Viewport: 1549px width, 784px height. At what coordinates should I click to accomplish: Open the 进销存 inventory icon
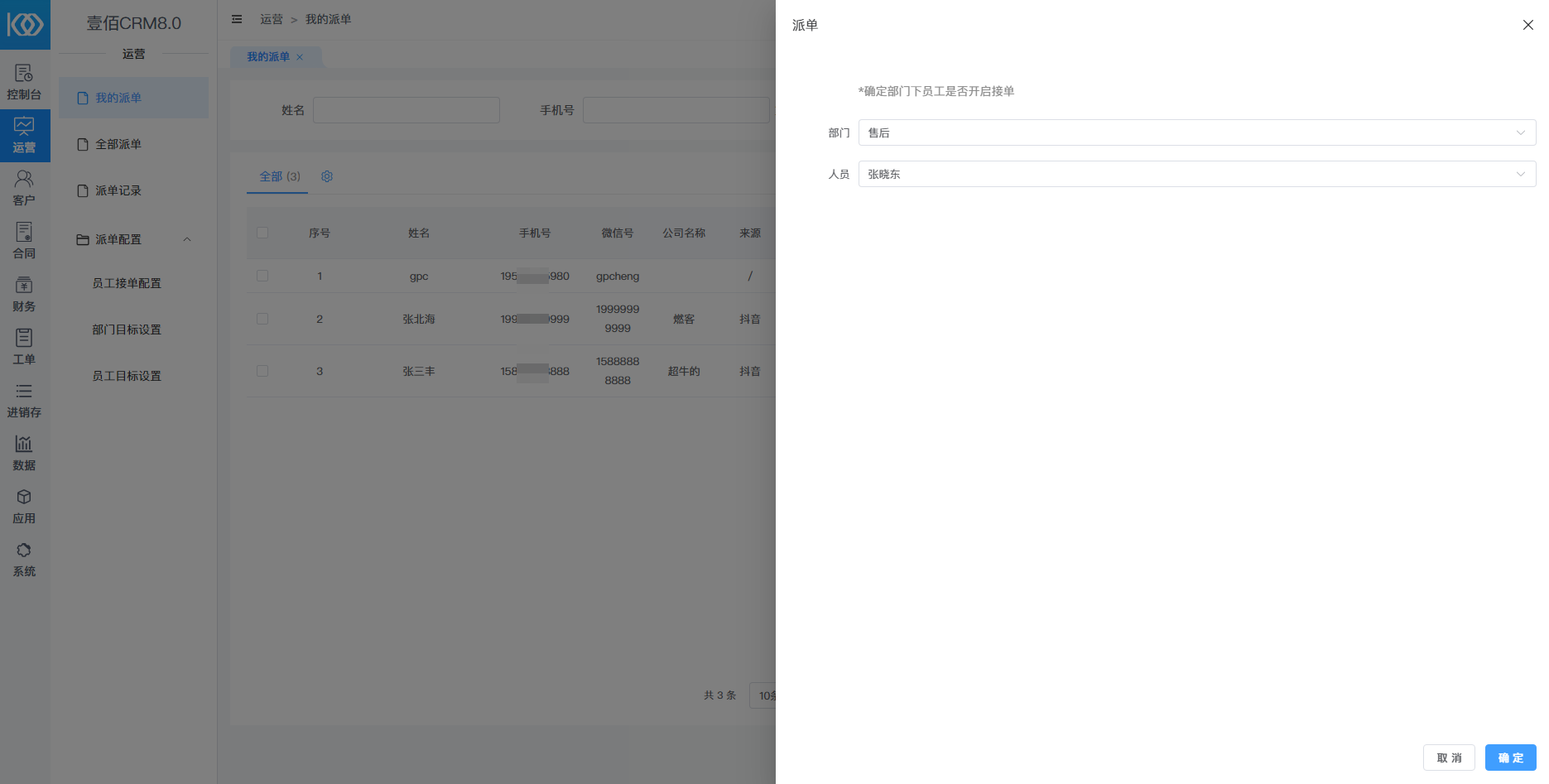24,391
